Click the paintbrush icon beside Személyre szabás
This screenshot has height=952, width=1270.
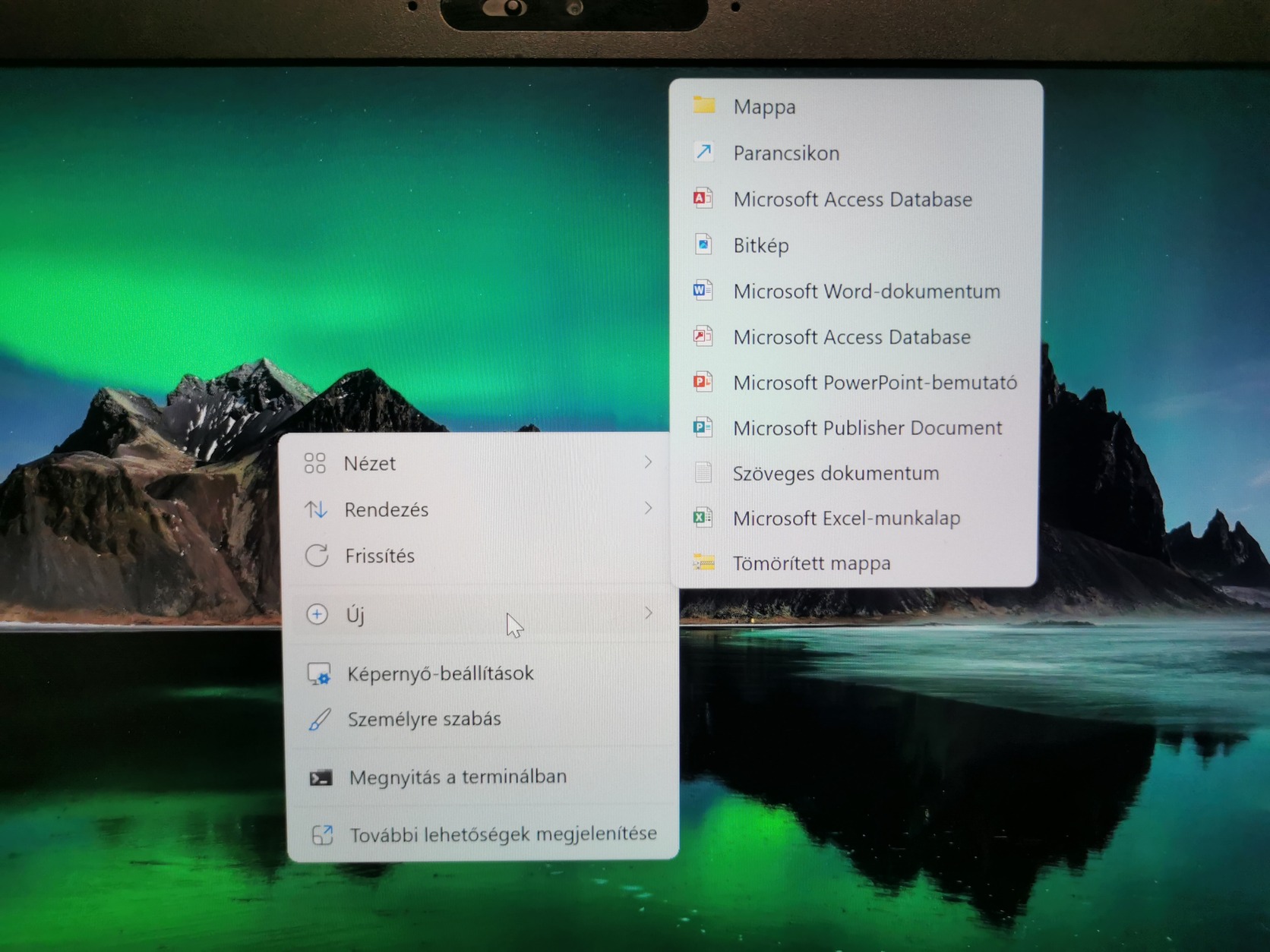(320, 719)
